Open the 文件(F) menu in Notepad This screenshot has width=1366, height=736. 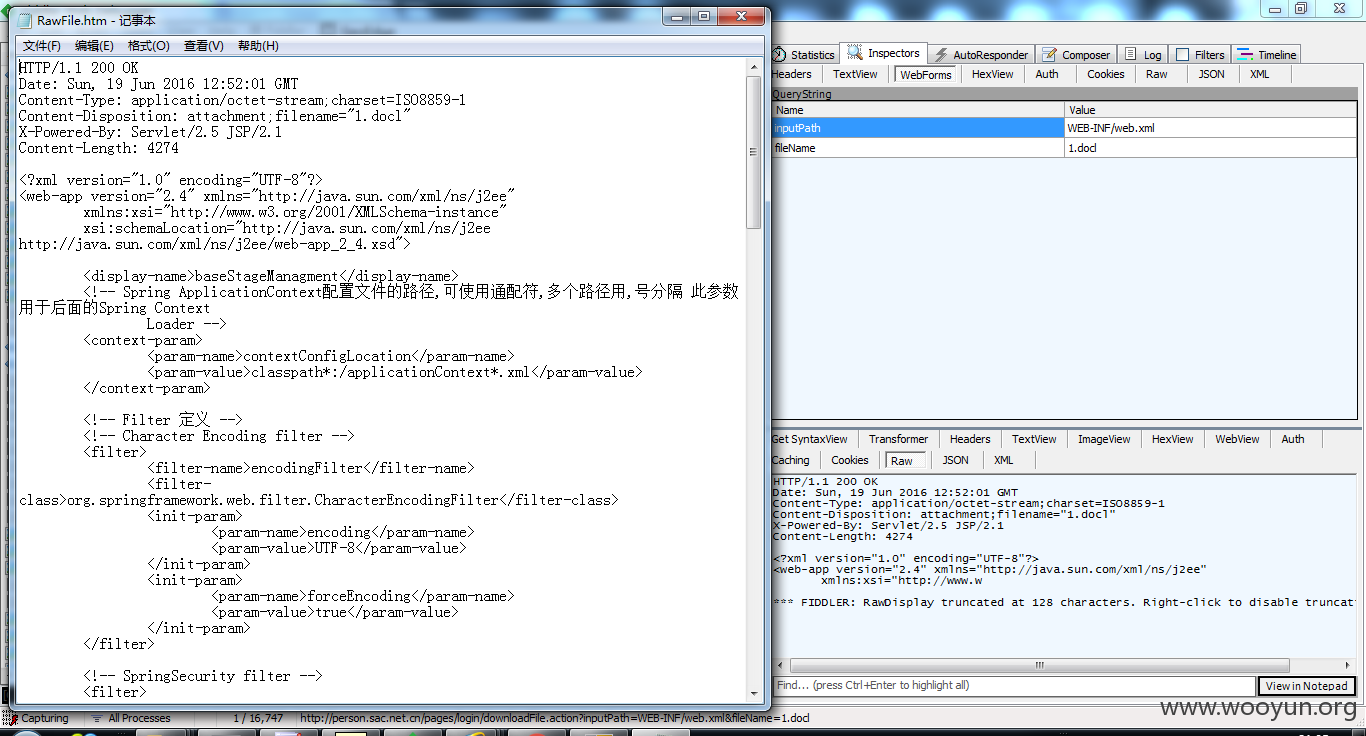pos(42,46)
